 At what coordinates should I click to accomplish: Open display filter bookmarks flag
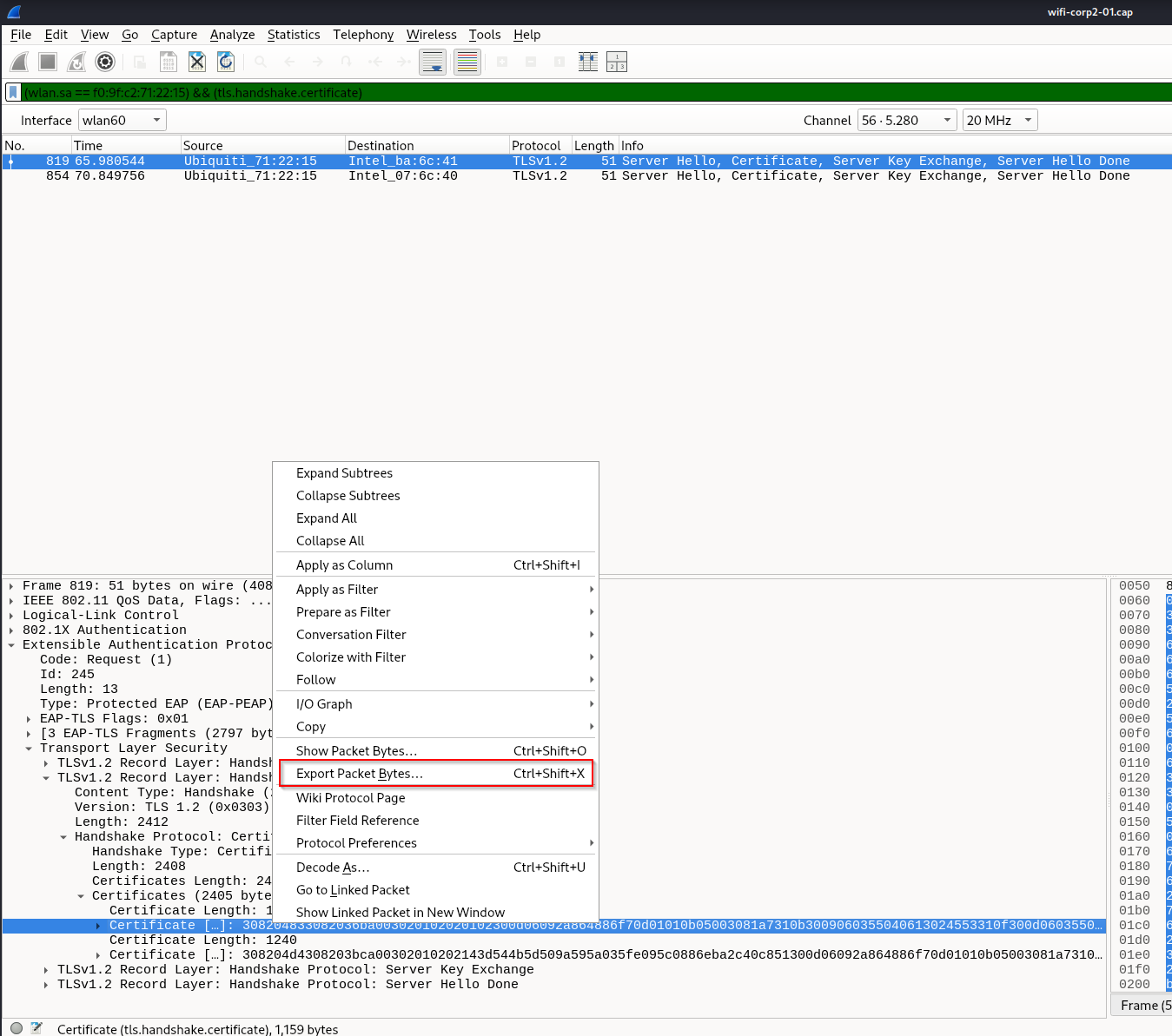(x=12, y=92)
